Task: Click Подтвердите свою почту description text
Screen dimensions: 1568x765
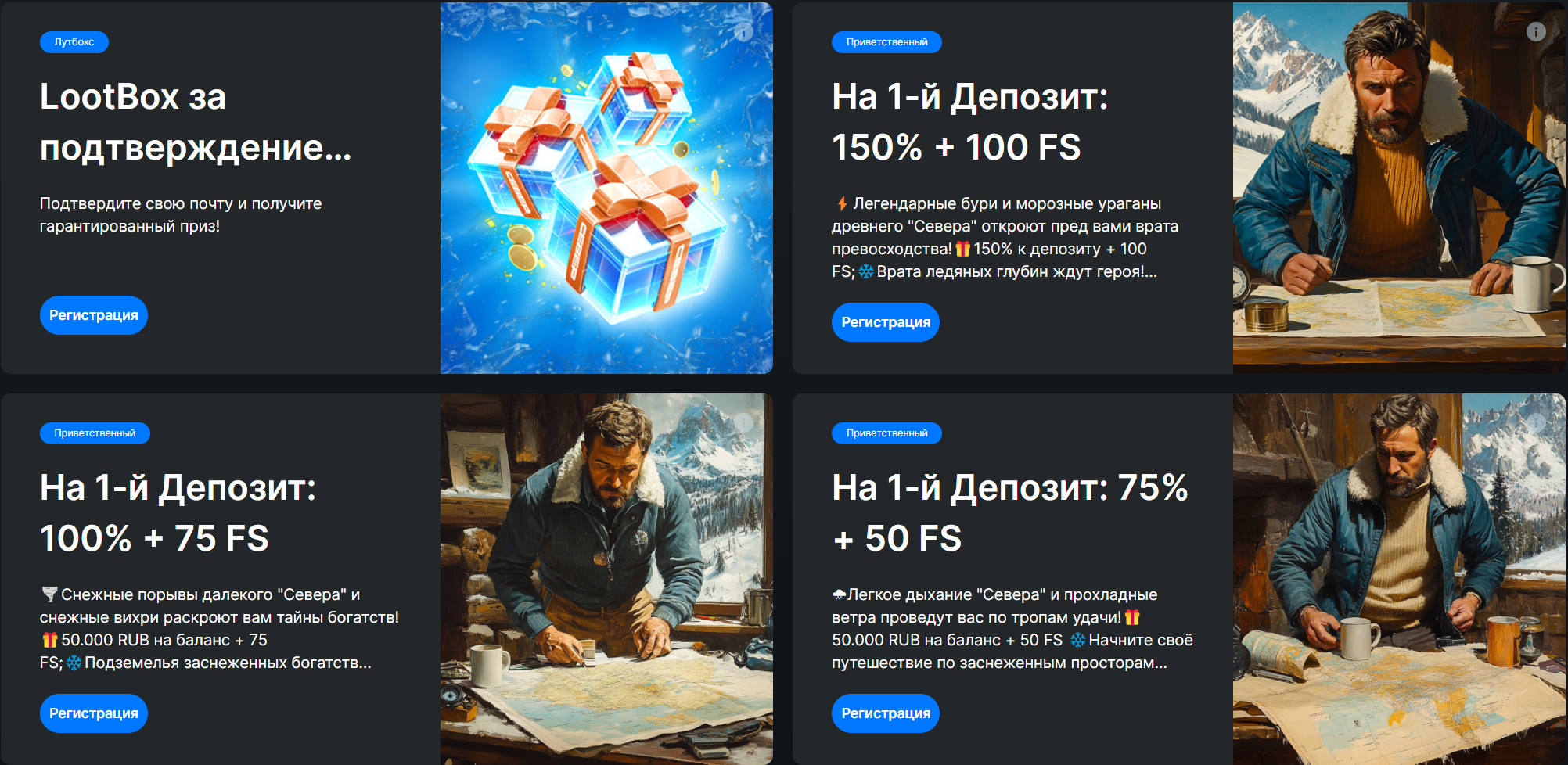Action: (181, 214)
